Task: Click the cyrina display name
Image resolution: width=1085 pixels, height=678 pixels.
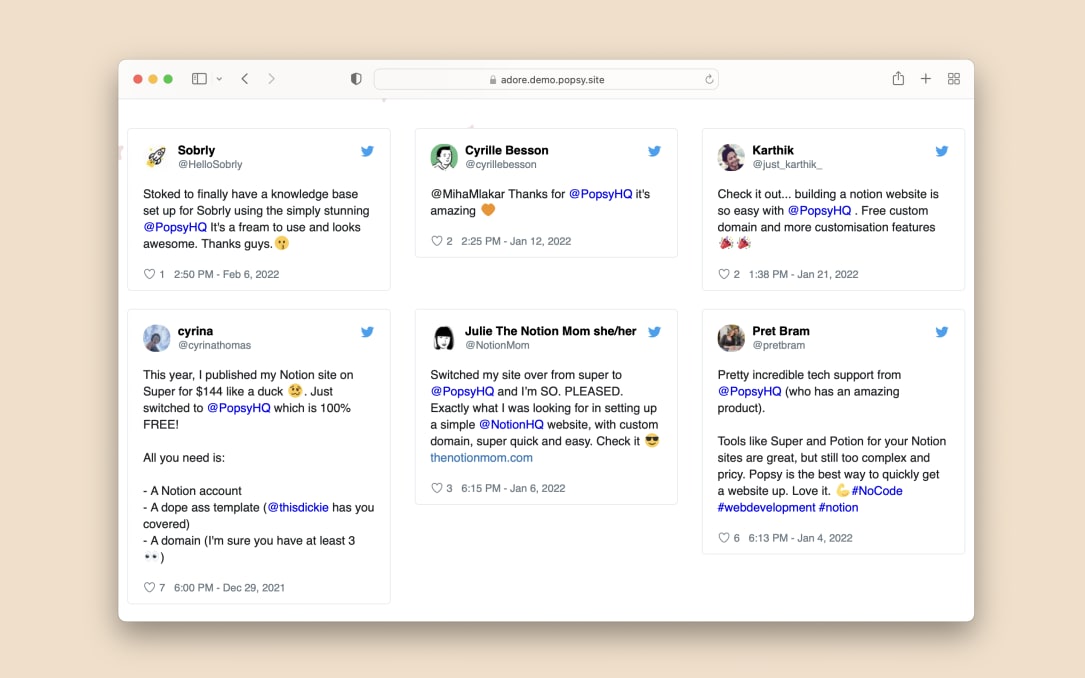Action: pos(196,331)
